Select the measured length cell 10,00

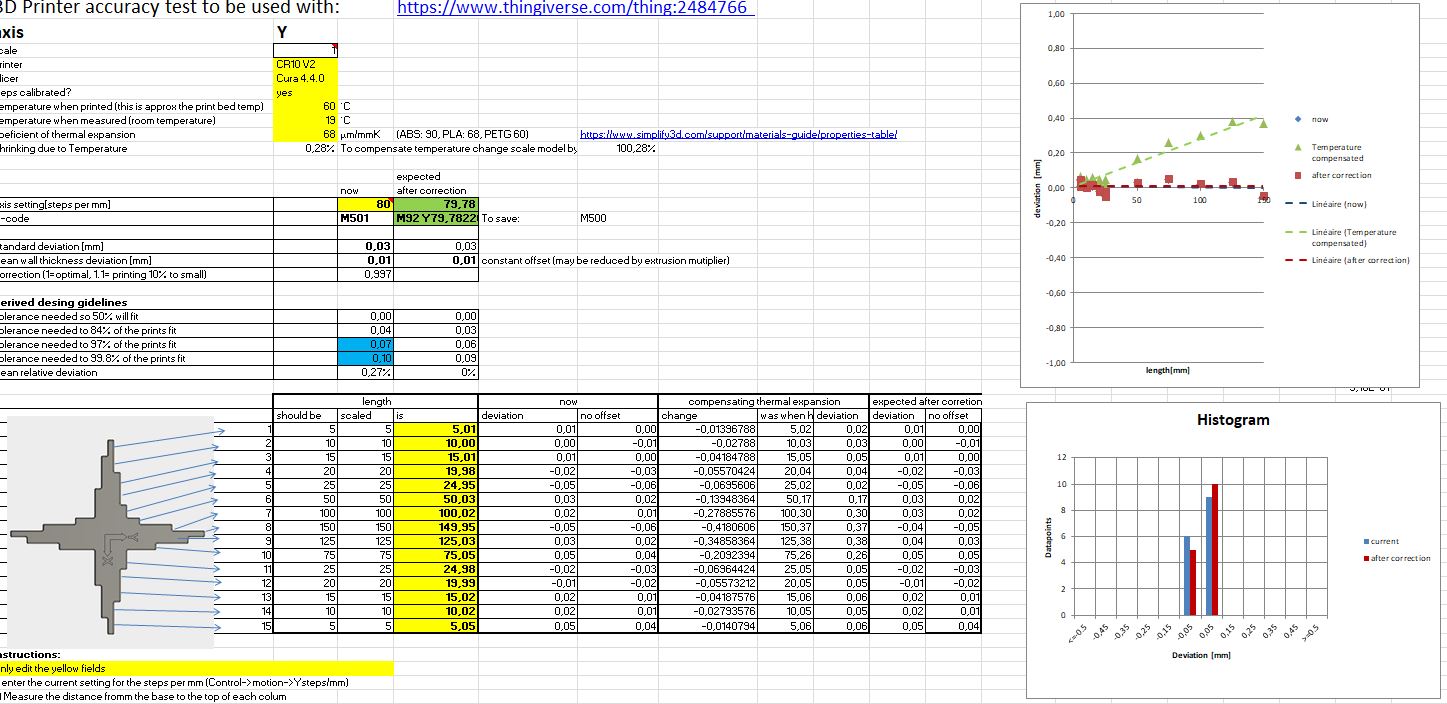(437, 443)
